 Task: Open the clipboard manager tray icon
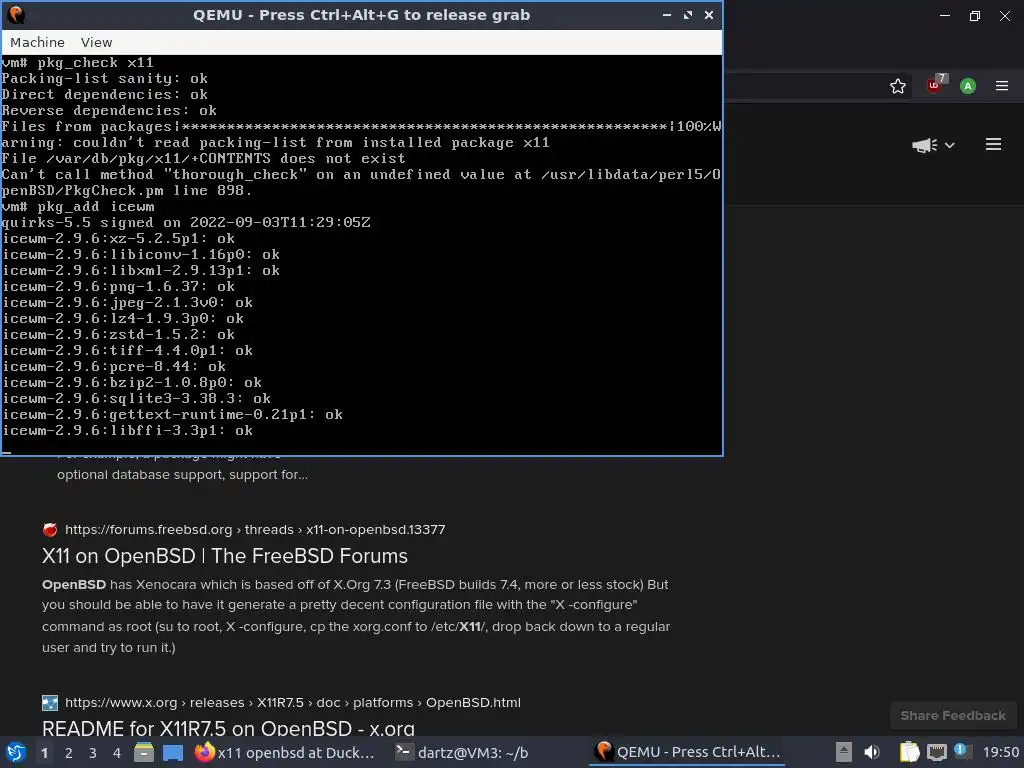click(909, 752)
